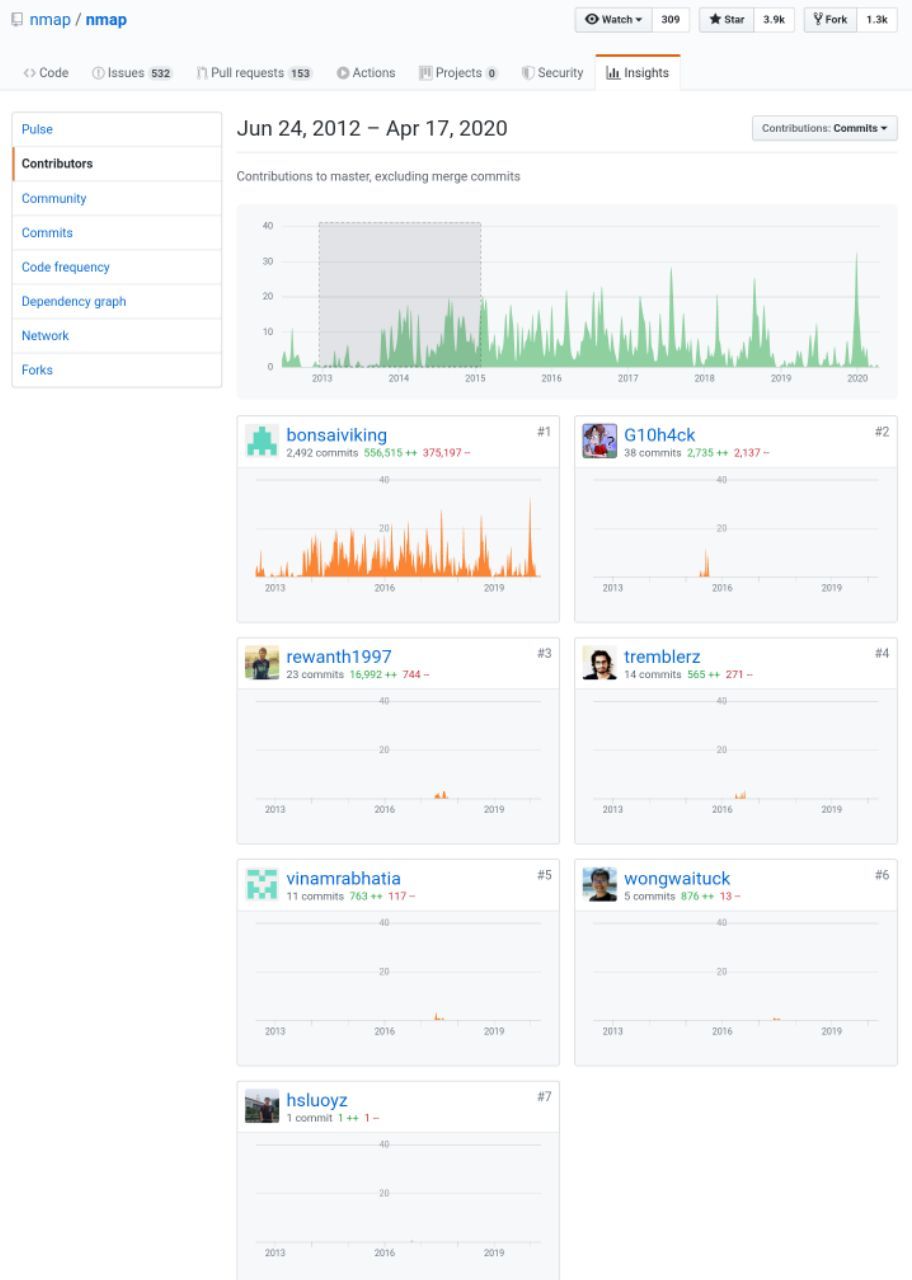Open wongwaituck's avatar
Image resolution: width=912 pixels, height=1280 pixels.
pyautogui.click(x=600, y=884)
